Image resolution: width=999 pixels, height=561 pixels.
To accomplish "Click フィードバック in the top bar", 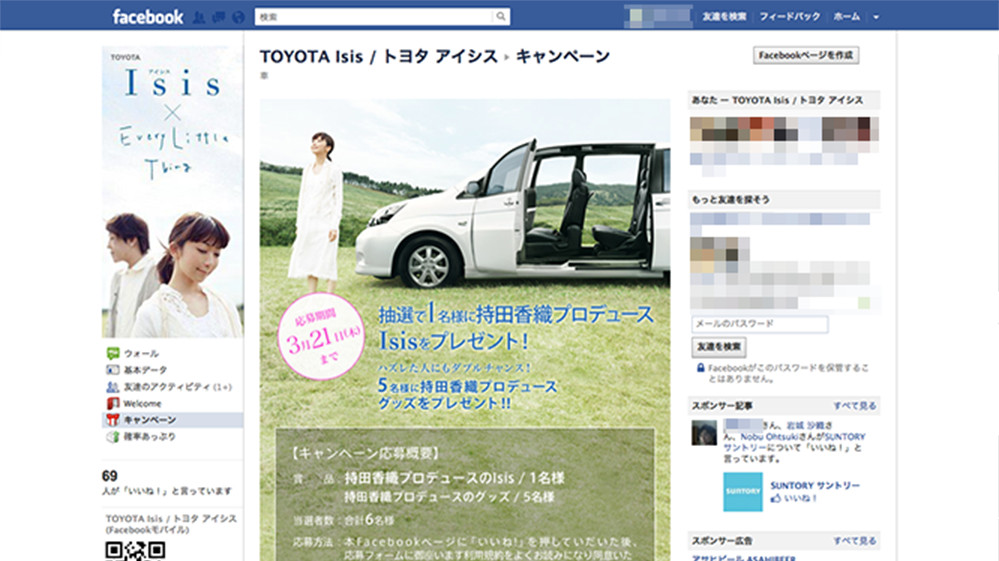I will (x=790, y=17).
